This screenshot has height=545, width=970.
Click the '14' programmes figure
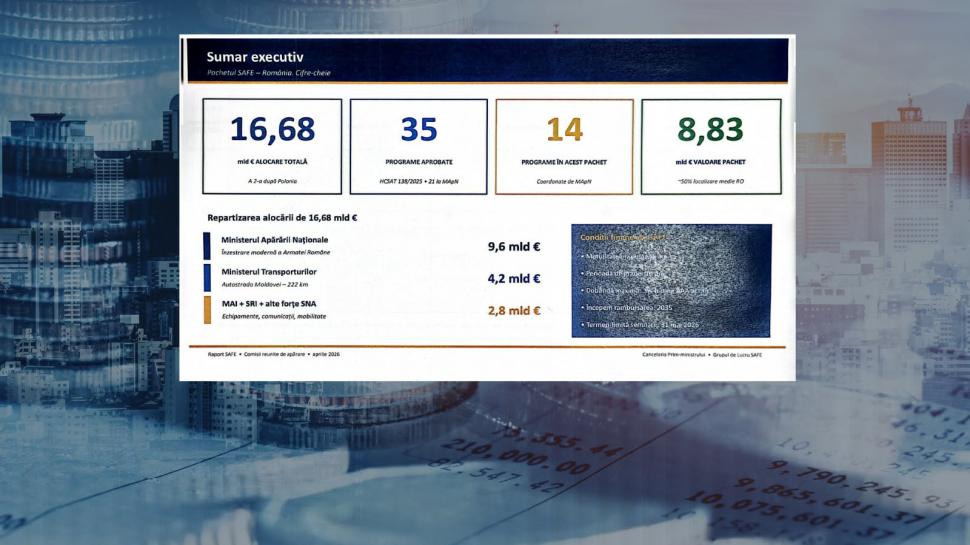(x=564, y=129)
